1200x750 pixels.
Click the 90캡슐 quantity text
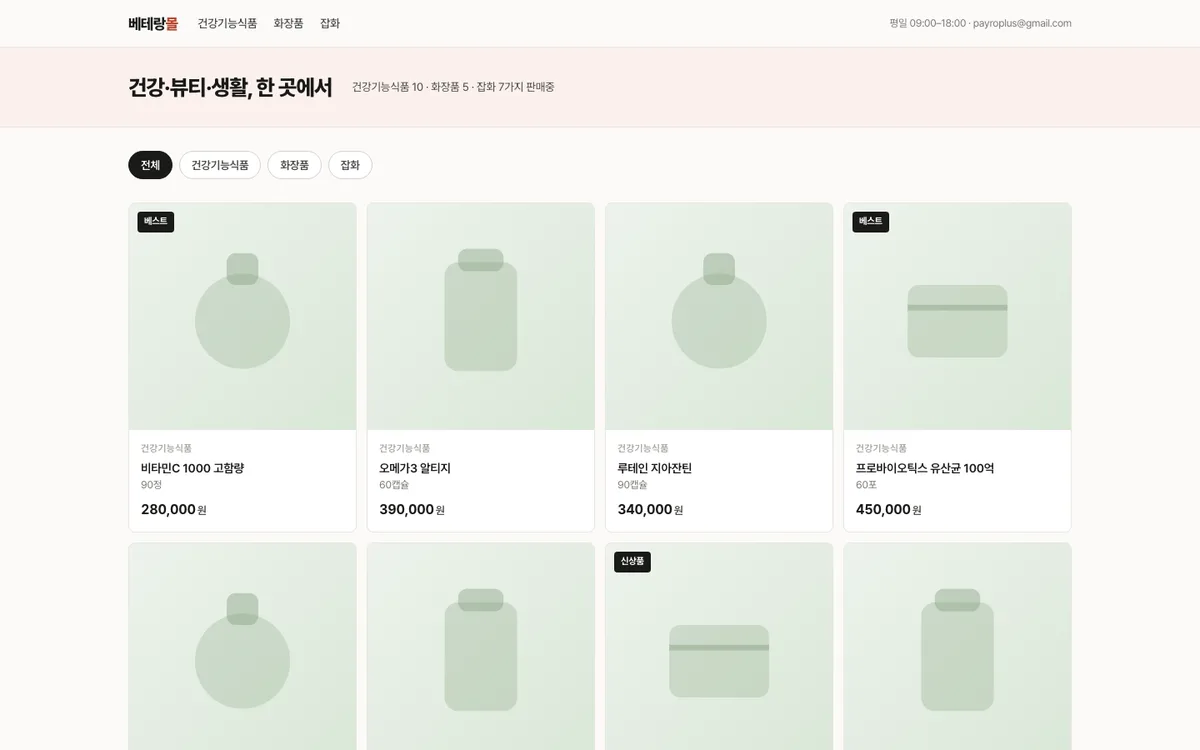[x=633, y=485]
